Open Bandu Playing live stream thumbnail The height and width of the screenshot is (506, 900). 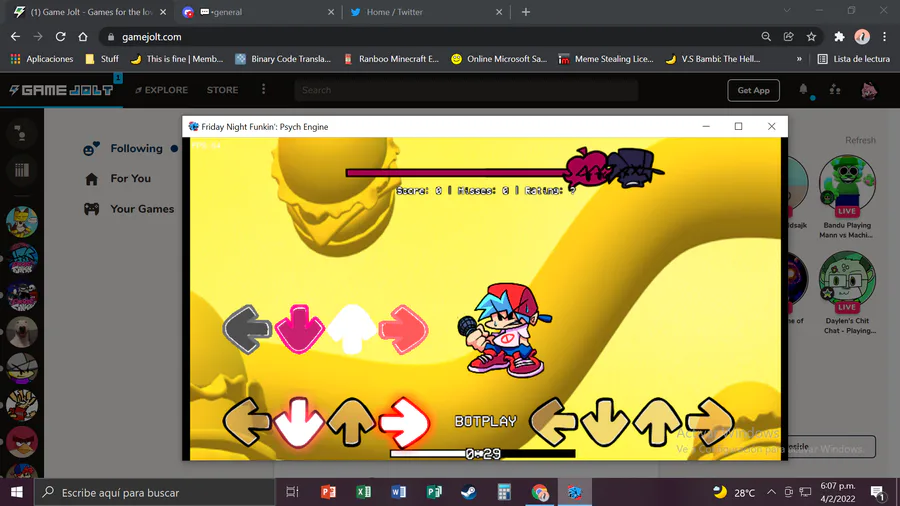click(847, 185)
